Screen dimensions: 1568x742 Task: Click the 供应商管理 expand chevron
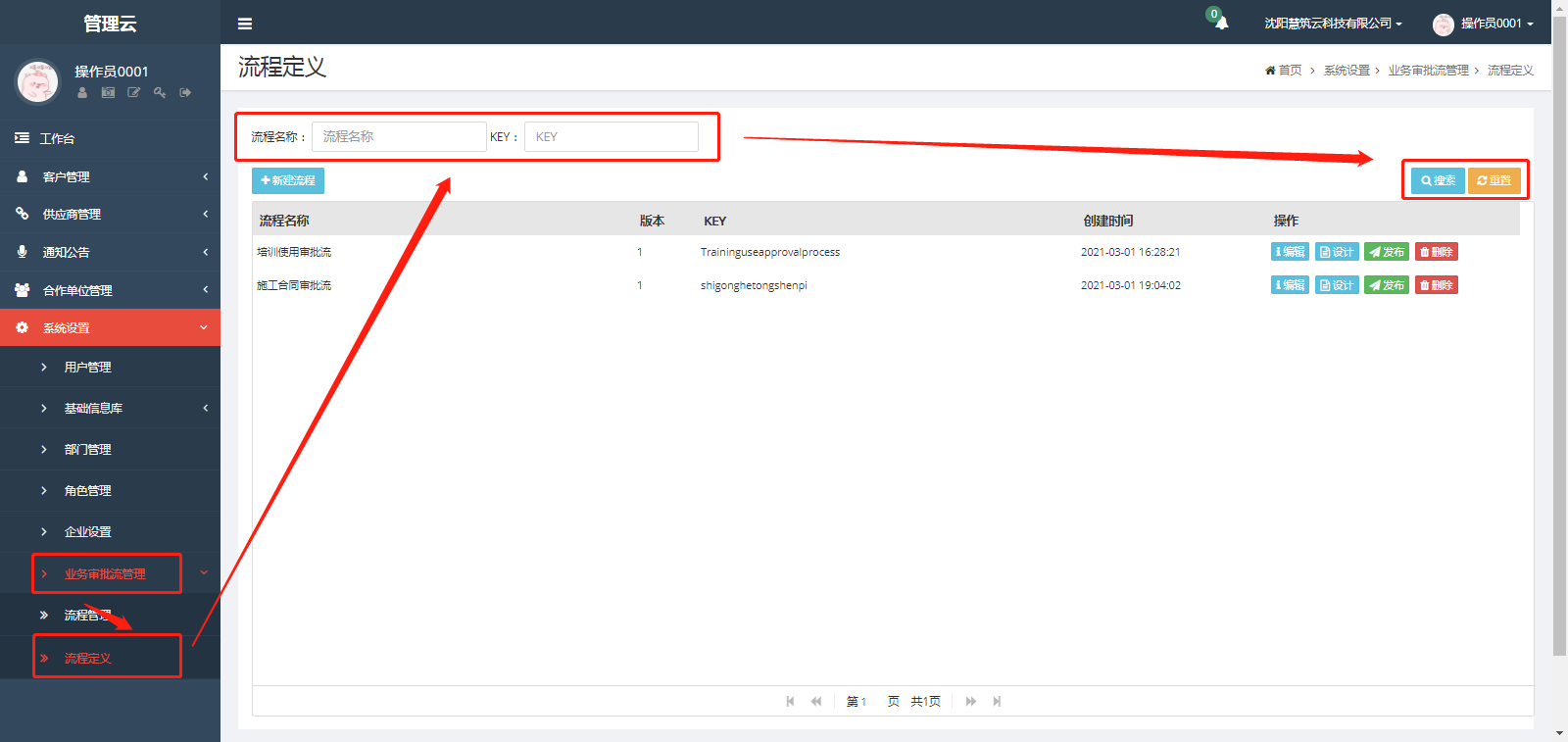pos(205,214)
